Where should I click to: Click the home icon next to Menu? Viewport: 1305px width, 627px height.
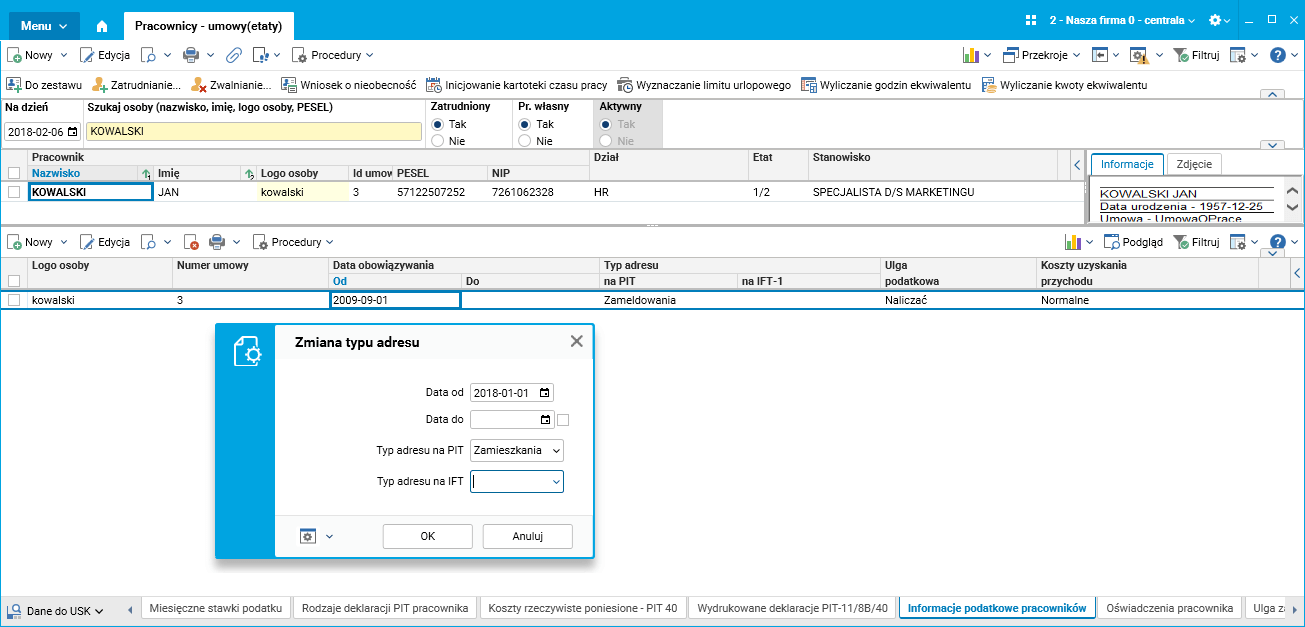pos(101,26)
